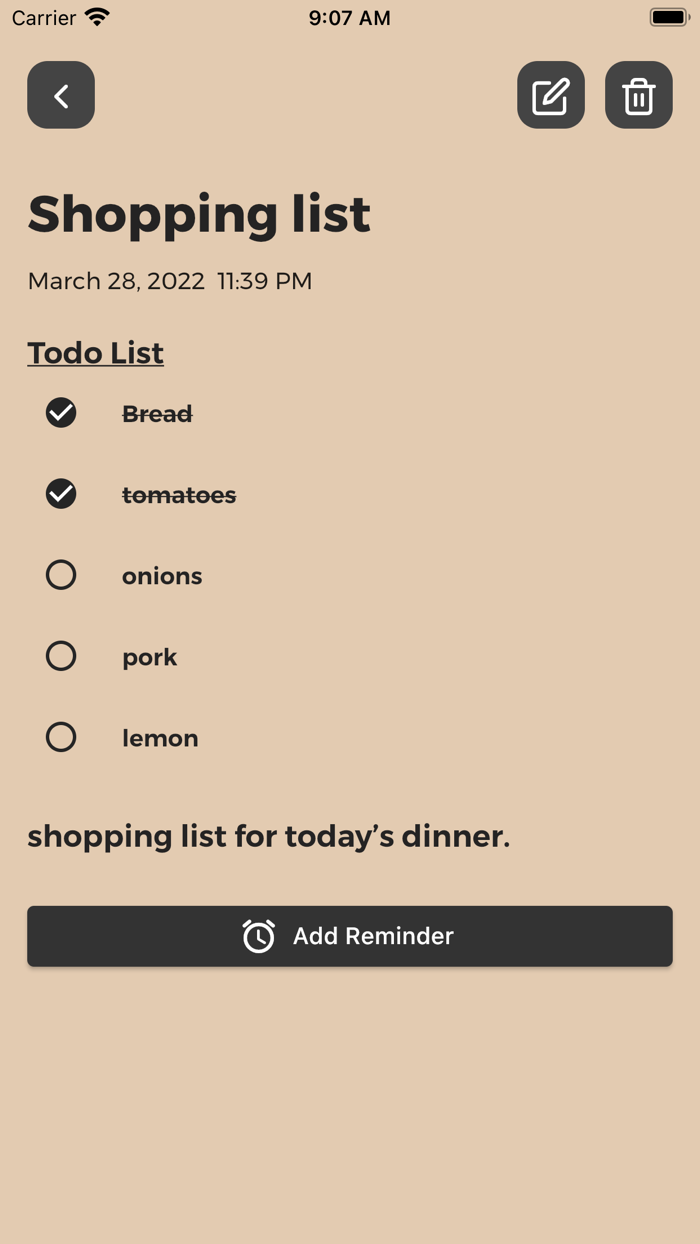Tap the battery indicator in the status bar
The image size is (700, 1244).
click(668, 16)
